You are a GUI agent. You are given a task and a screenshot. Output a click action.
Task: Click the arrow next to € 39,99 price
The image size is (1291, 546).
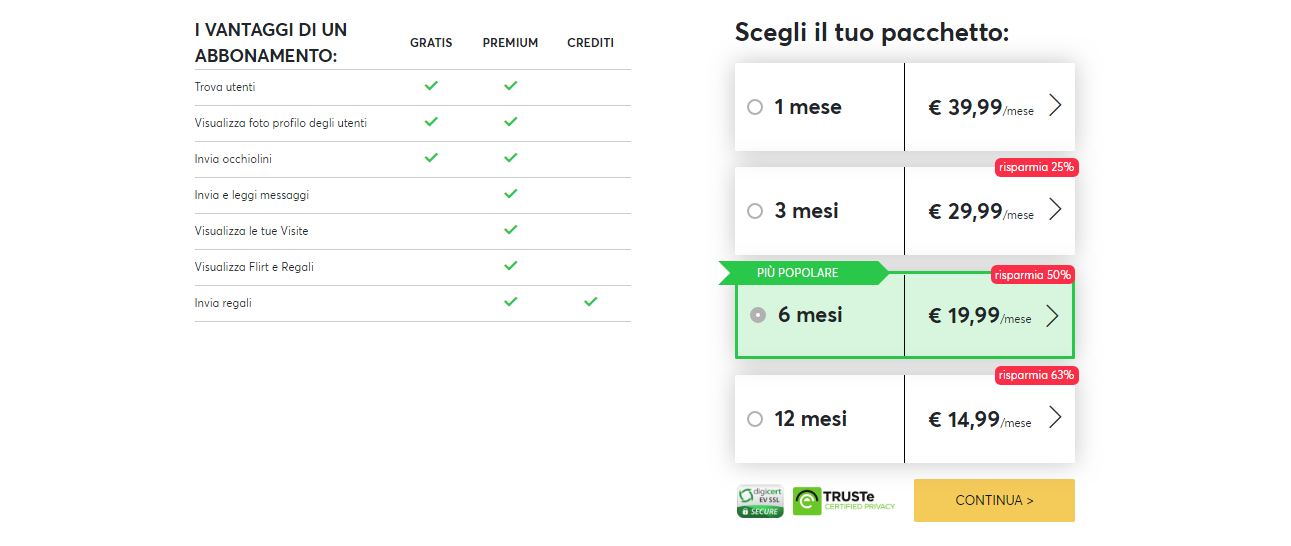pos(1054,106)
